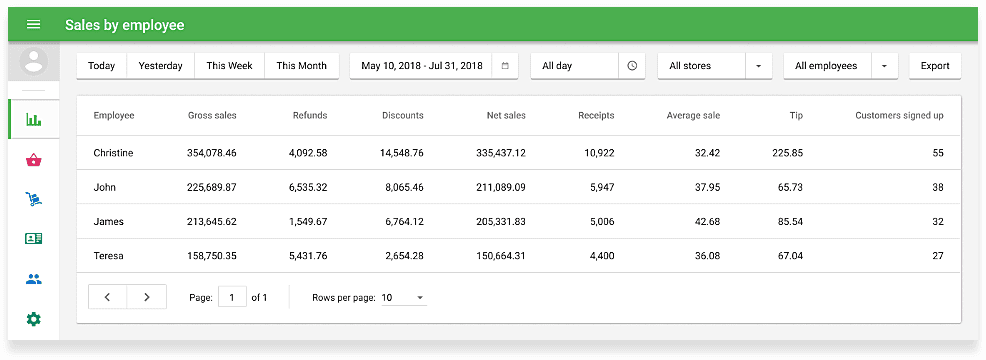Image resolution: width=986 pixels, height=360 pixels.
Task: Open the Settings gear section
Action: 33,319
